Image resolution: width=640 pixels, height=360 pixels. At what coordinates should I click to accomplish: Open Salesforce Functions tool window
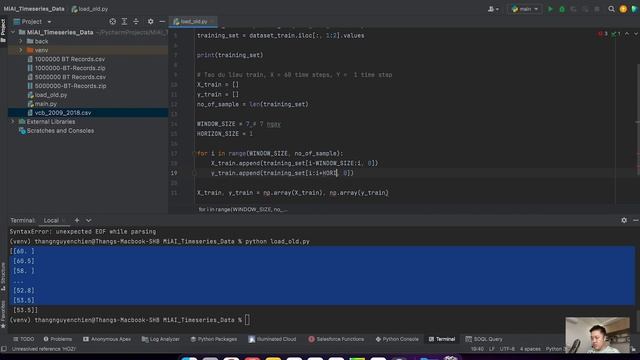(336, 339)
